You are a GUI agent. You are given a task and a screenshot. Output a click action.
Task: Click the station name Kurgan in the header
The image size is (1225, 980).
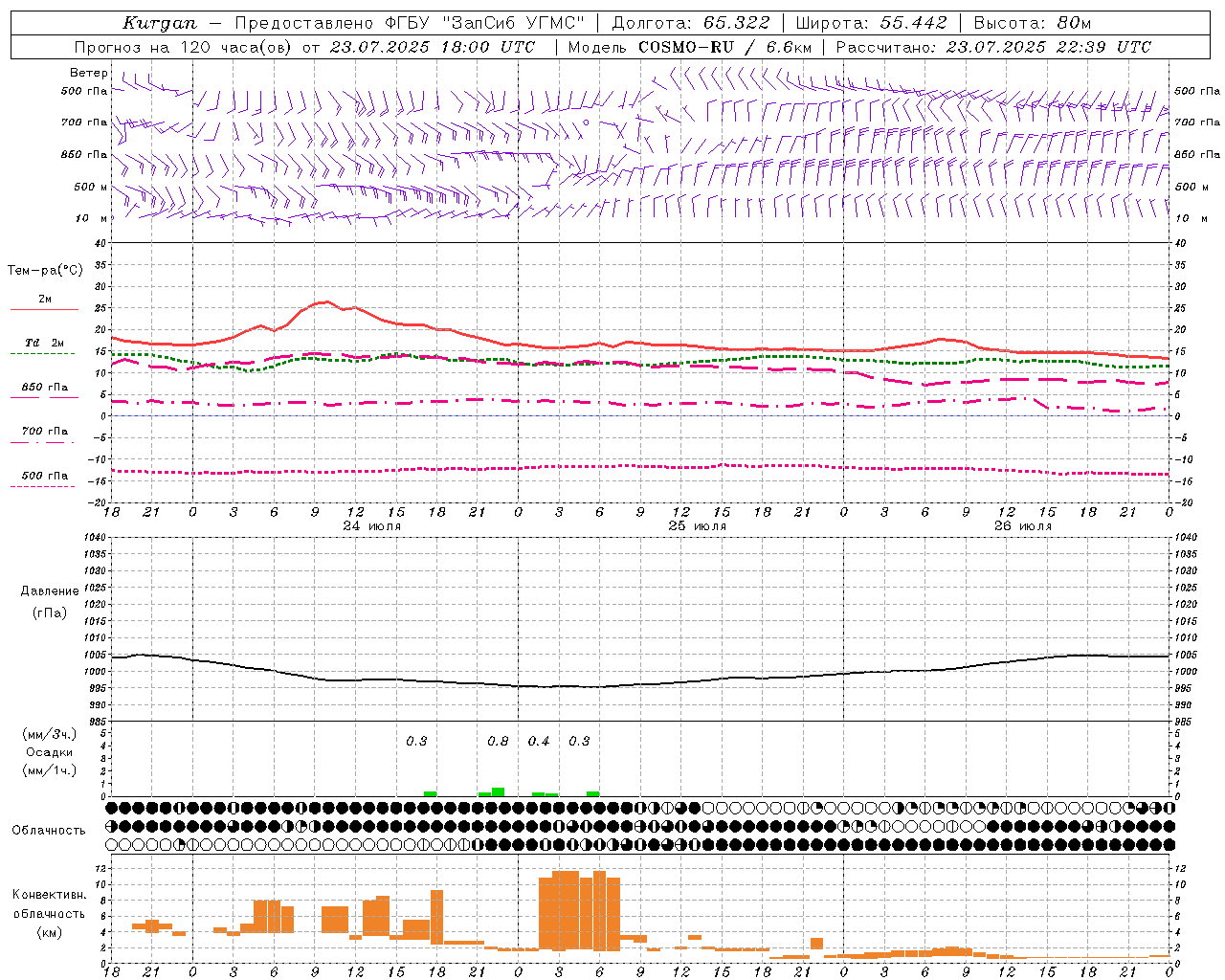(x=160, y=23)
